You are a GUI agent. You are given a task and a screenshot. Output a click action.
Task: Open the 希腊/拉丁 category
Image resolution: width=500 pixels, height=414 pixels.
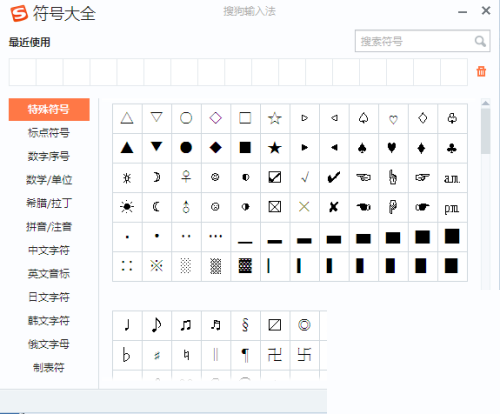49,203
